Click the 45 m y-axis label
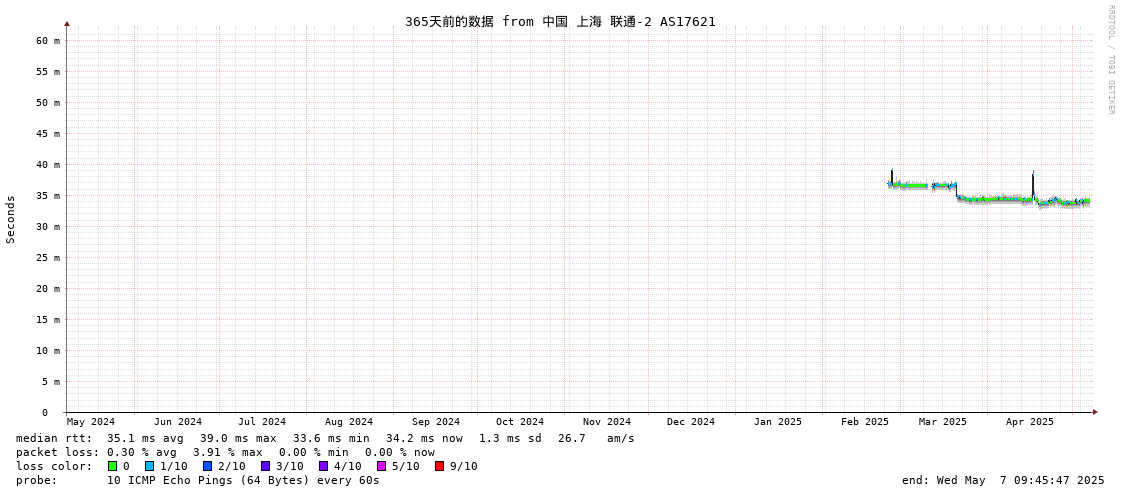 (48, 134)
